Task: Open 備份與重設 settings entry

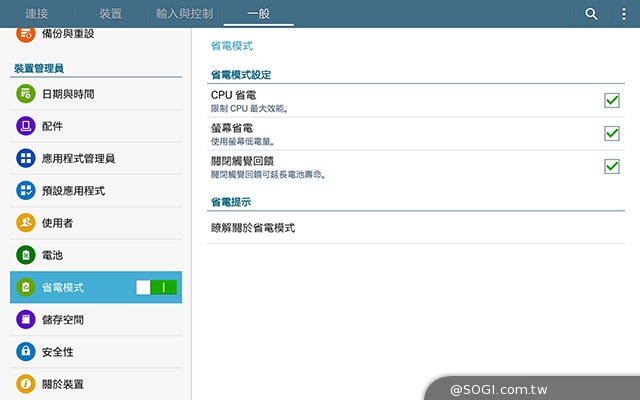Action: click(x=68, y=34)
